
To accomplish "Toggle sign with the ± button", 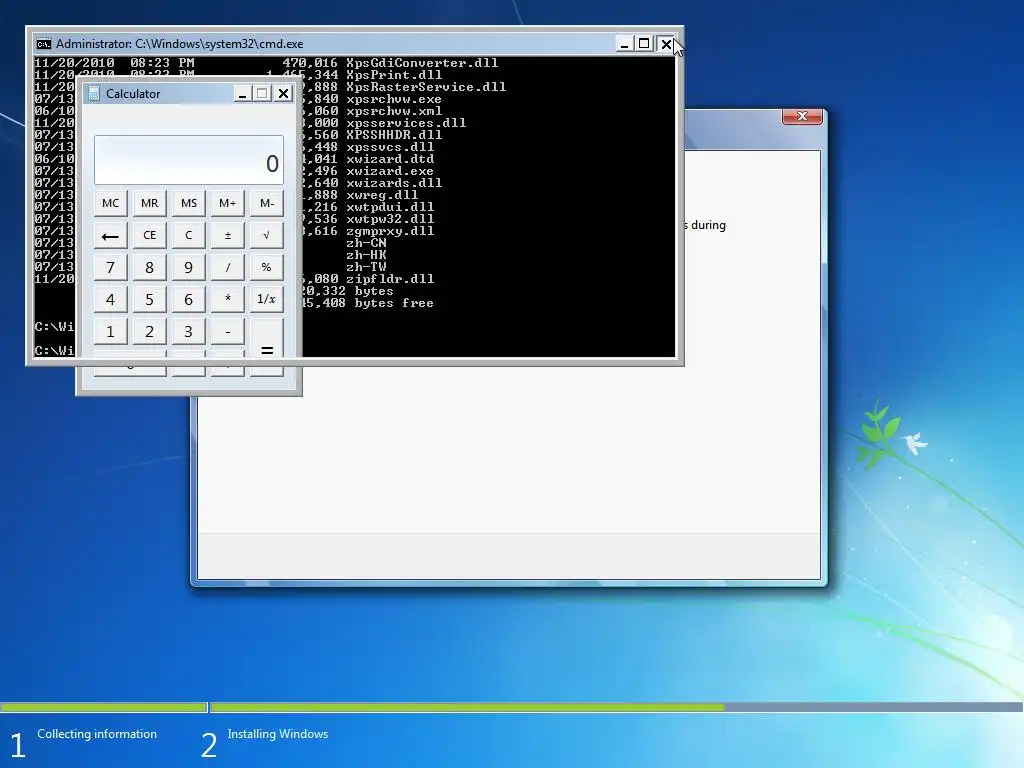I will tap(227, 235).
